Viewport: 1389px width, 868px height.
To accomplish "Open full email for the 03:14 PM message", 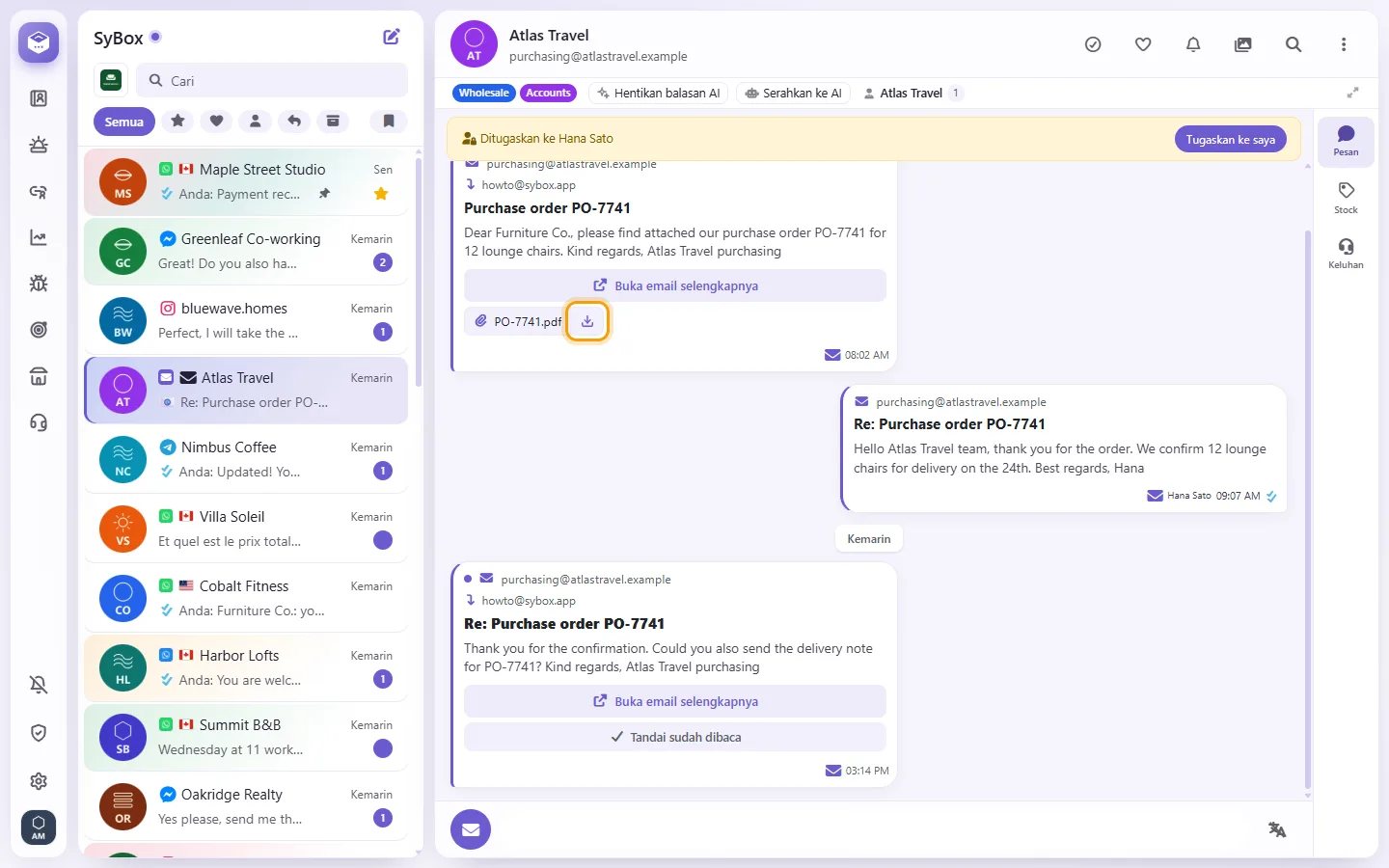I will (675, 701).
